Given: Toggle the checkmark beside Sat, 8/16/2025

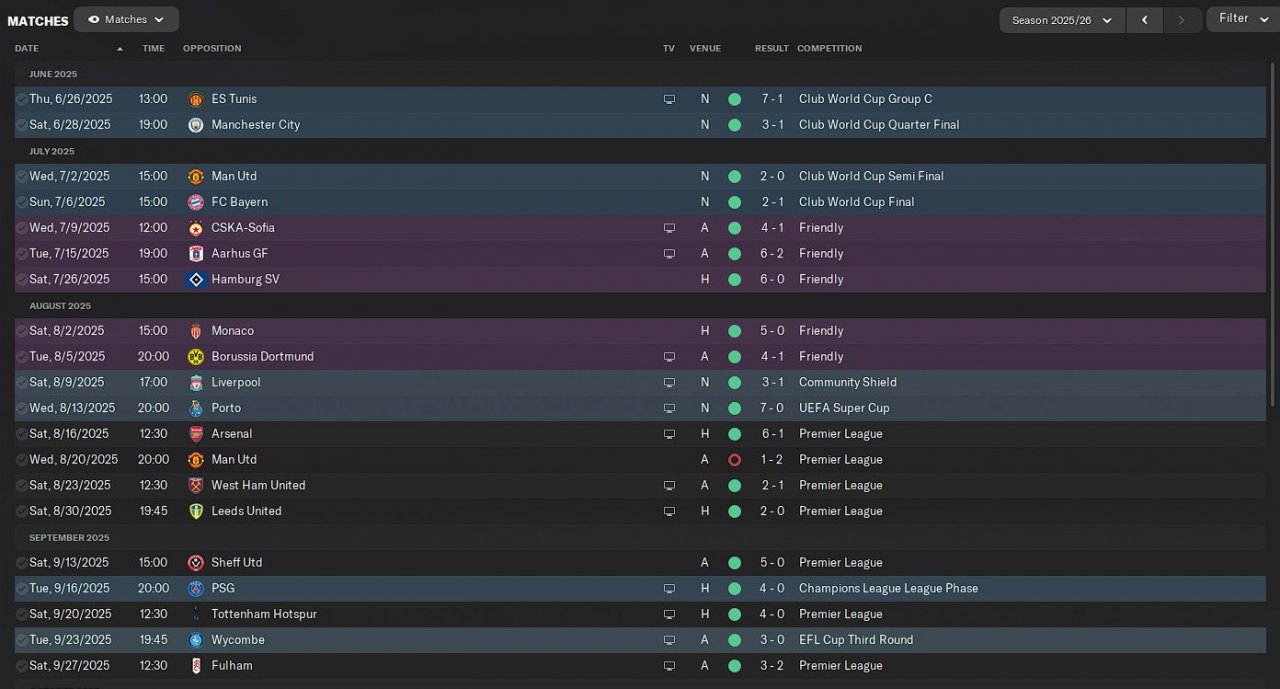Looking at the screenshot, I should tap(21, 434).
